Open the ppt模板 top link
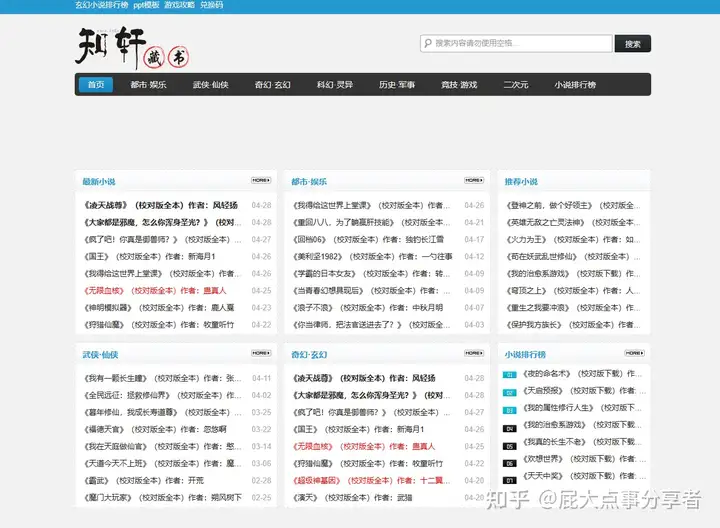 pyautogui.click(x=146, y=5)
